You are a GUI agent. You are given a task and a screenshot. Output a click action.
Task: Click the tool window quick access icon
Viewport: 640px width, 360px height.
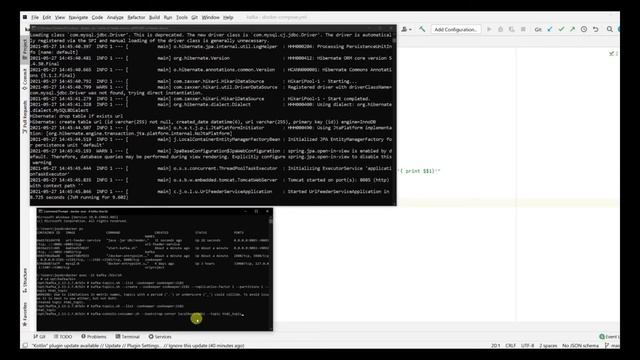[x=25, y=346]
